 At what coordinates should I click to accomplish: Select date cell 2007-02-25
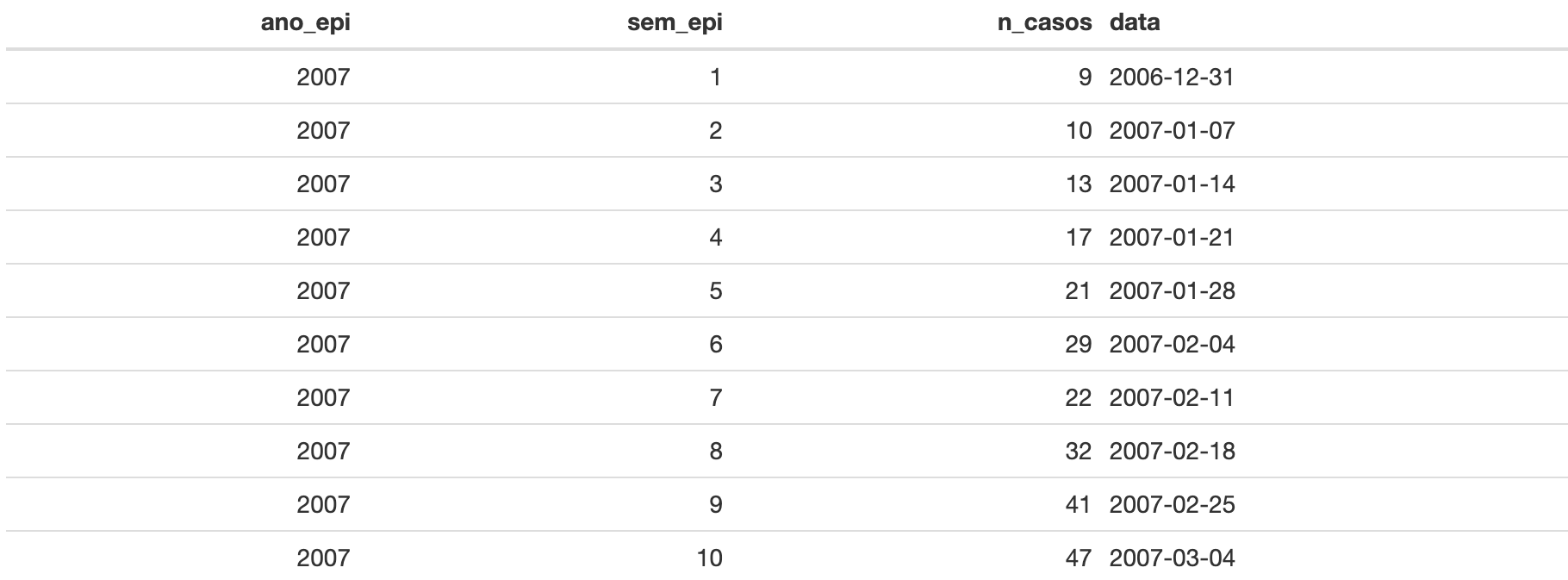(1172, 505)
